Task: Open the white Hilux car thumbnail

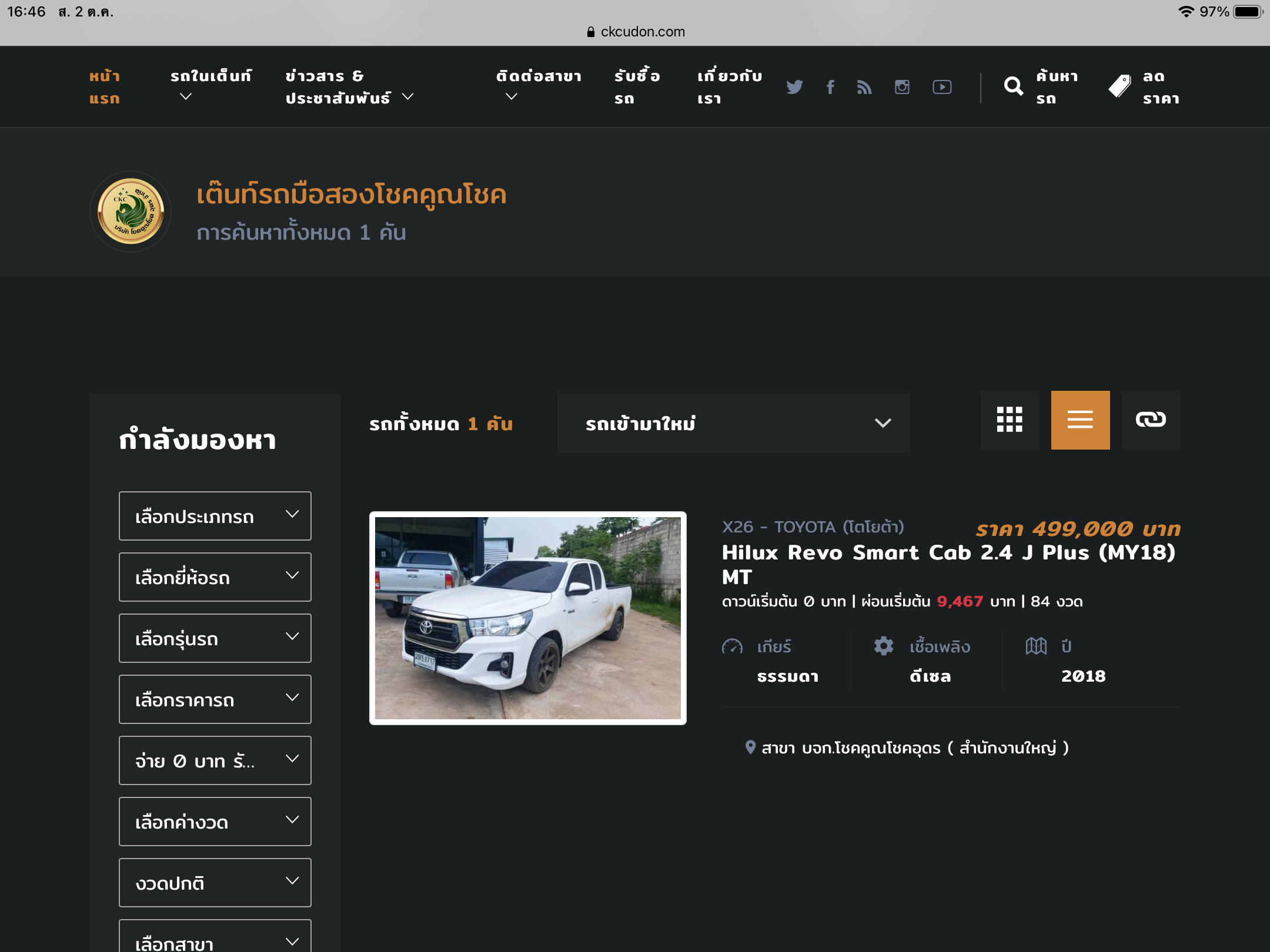Action: click(x=527, y=618)
